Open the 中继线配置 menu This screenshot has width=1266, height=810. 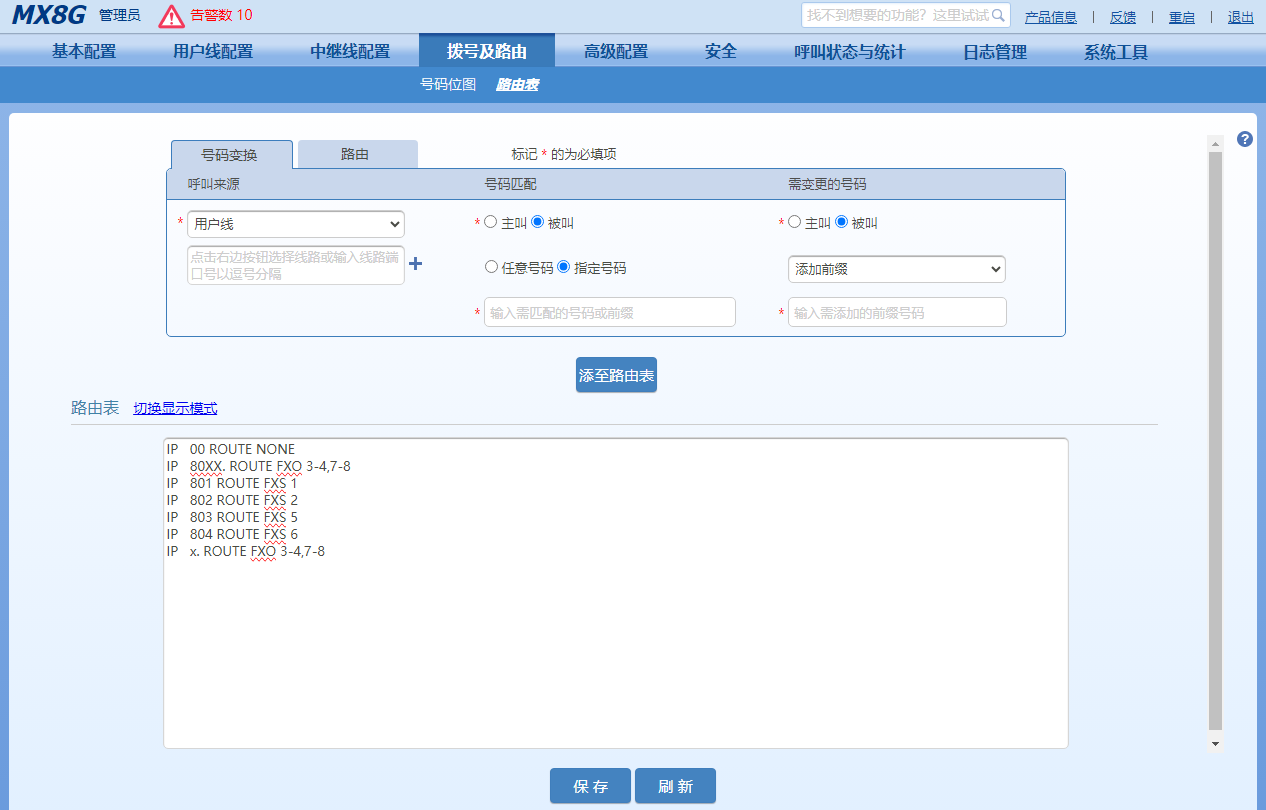point(350,51)
